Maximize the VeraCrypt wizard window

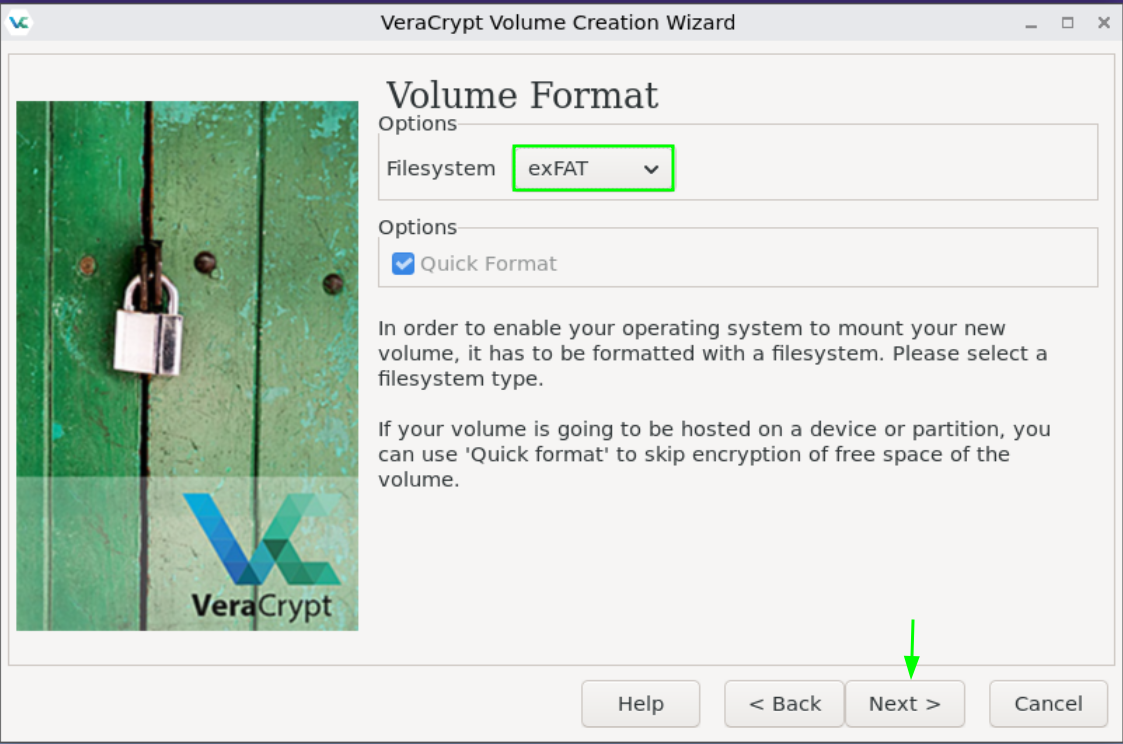pos(1067,23)
